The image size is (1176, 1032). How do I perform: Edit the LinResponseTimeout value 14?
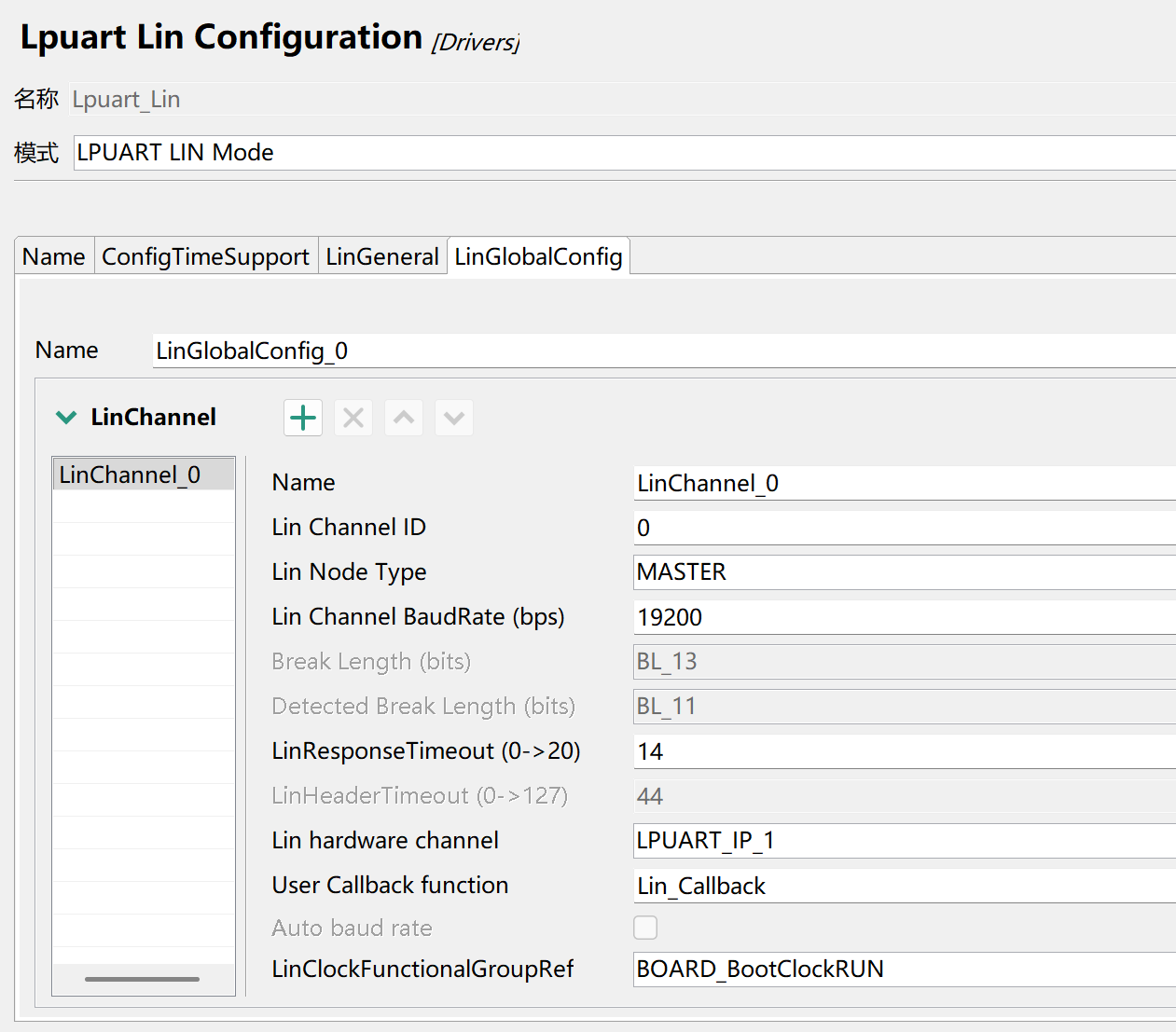(905, 751)
